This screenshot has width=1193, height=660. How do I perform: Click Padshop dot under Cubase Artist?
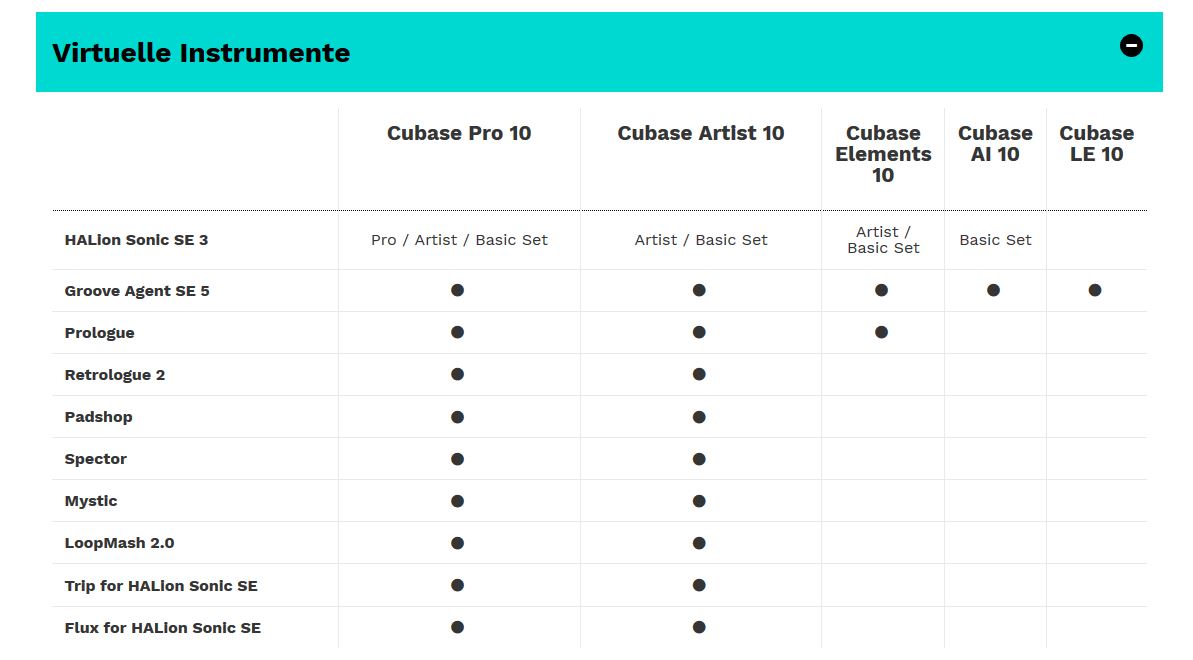[699, 416]
